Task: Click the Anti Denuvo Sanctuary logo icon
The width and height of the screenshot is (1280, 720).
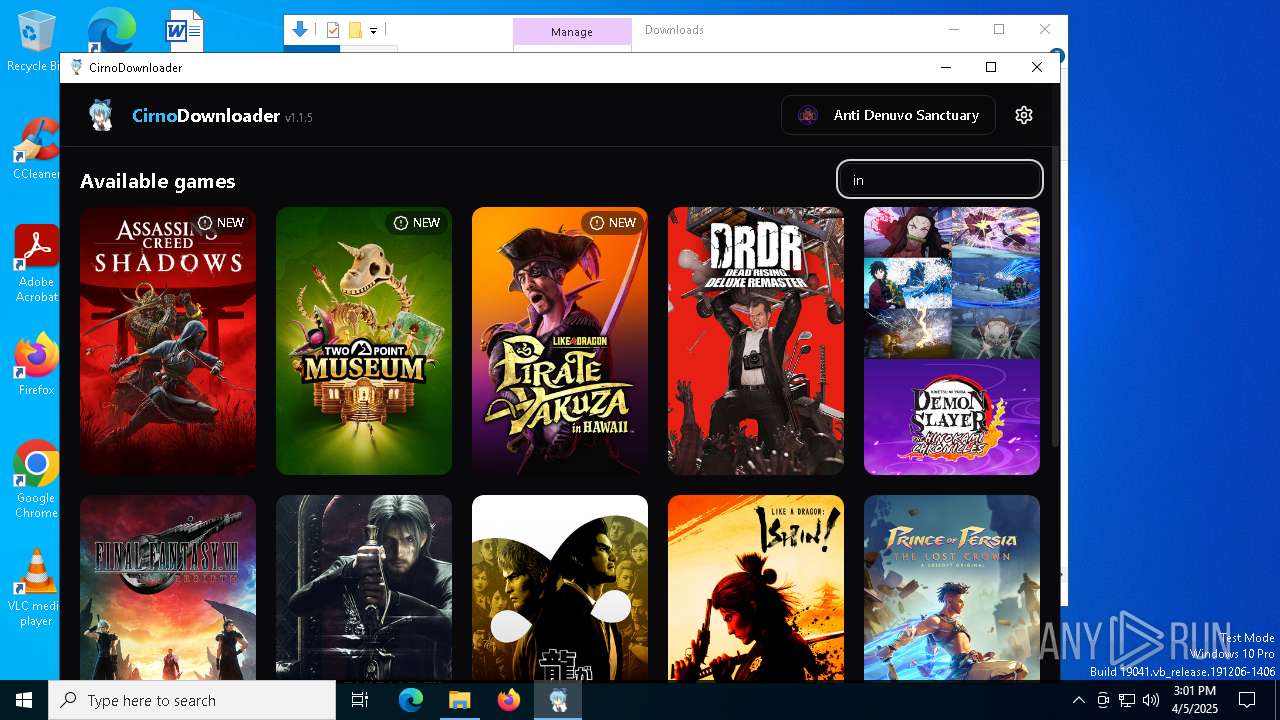Action: 808,115
